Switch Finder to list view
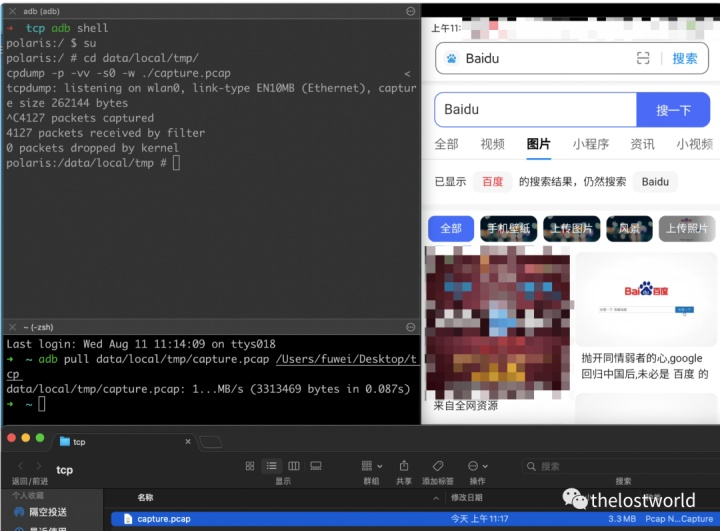Screen dimensions: 720x531 point(271,466)
